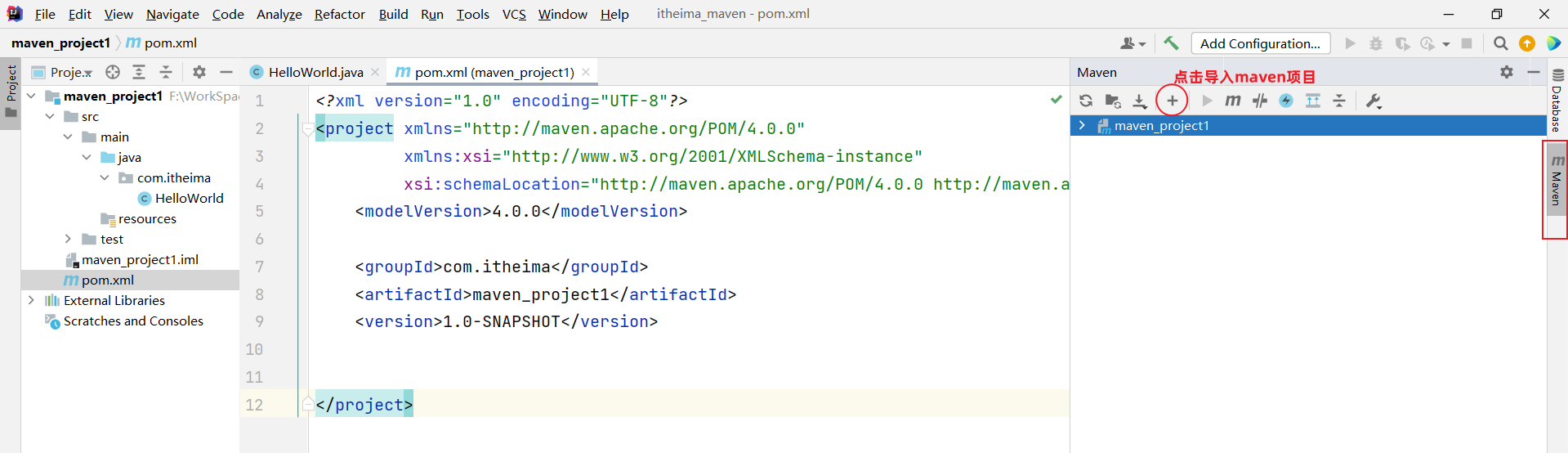Expand External Libraries node
The height and width of the screenshot is (453, 1568).
[31, 300]
